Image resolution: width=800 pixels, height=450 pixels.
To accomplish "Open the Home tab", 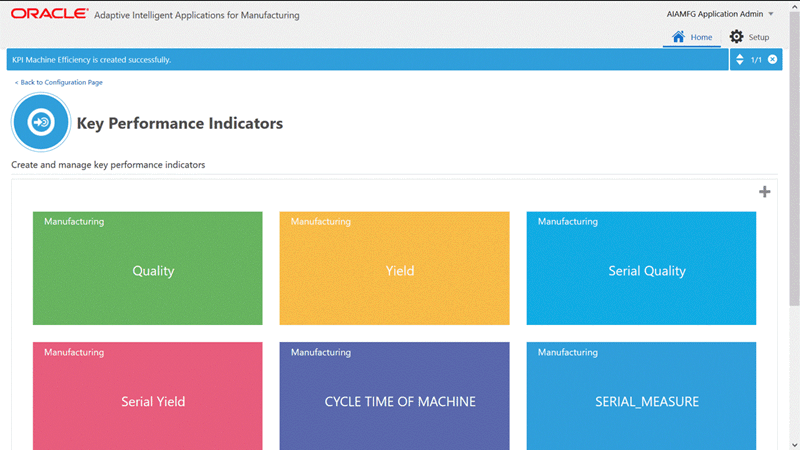I will [x=692, y=37].
